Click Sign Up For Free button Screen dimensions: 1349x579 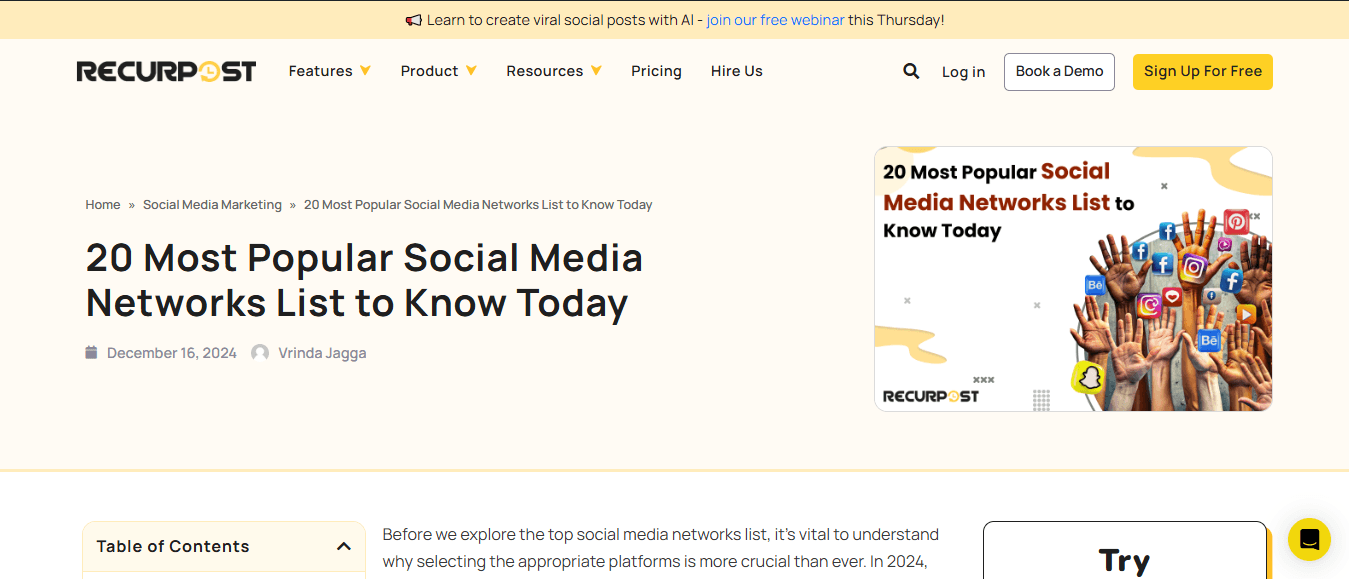(x=1202, y=71)
